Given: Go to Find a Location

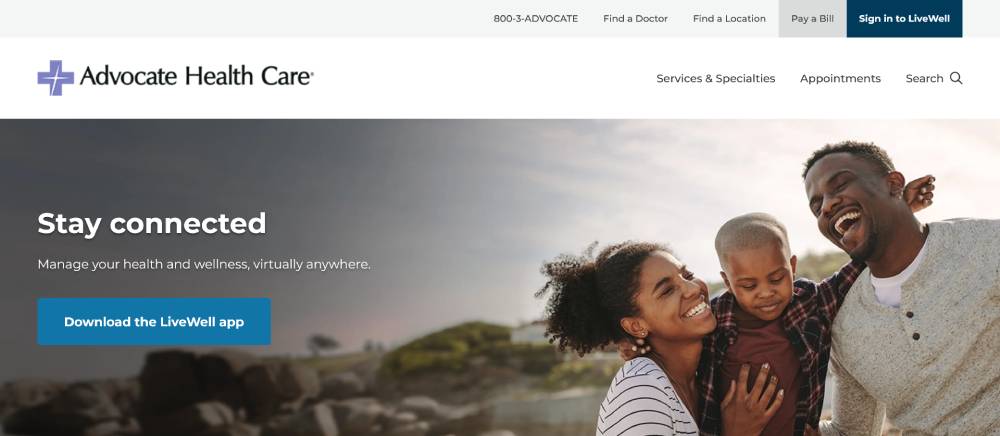Looking at the screenshot, I should (x=729, y=18).
